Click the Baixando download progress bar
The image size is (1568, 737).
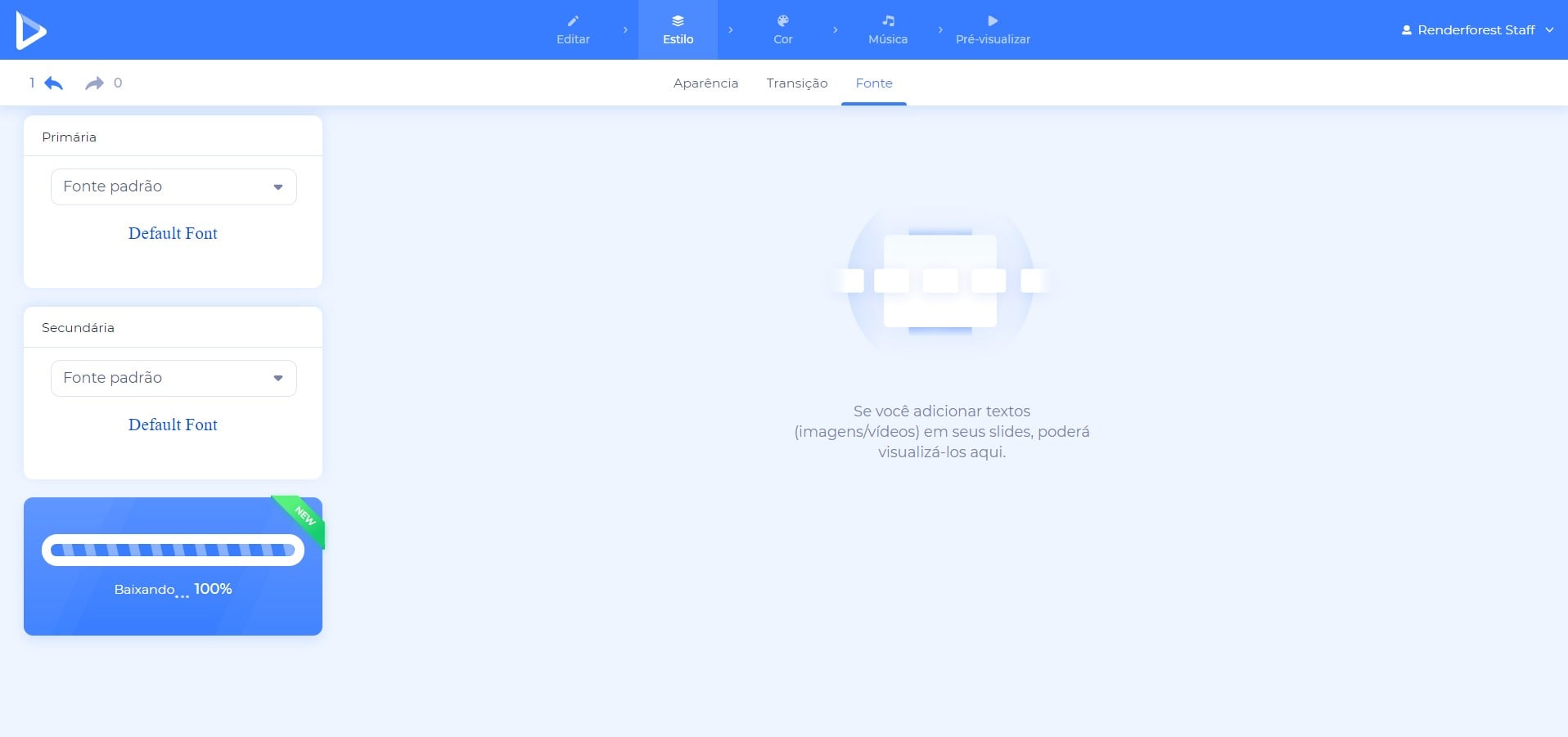tap(173, 551)
